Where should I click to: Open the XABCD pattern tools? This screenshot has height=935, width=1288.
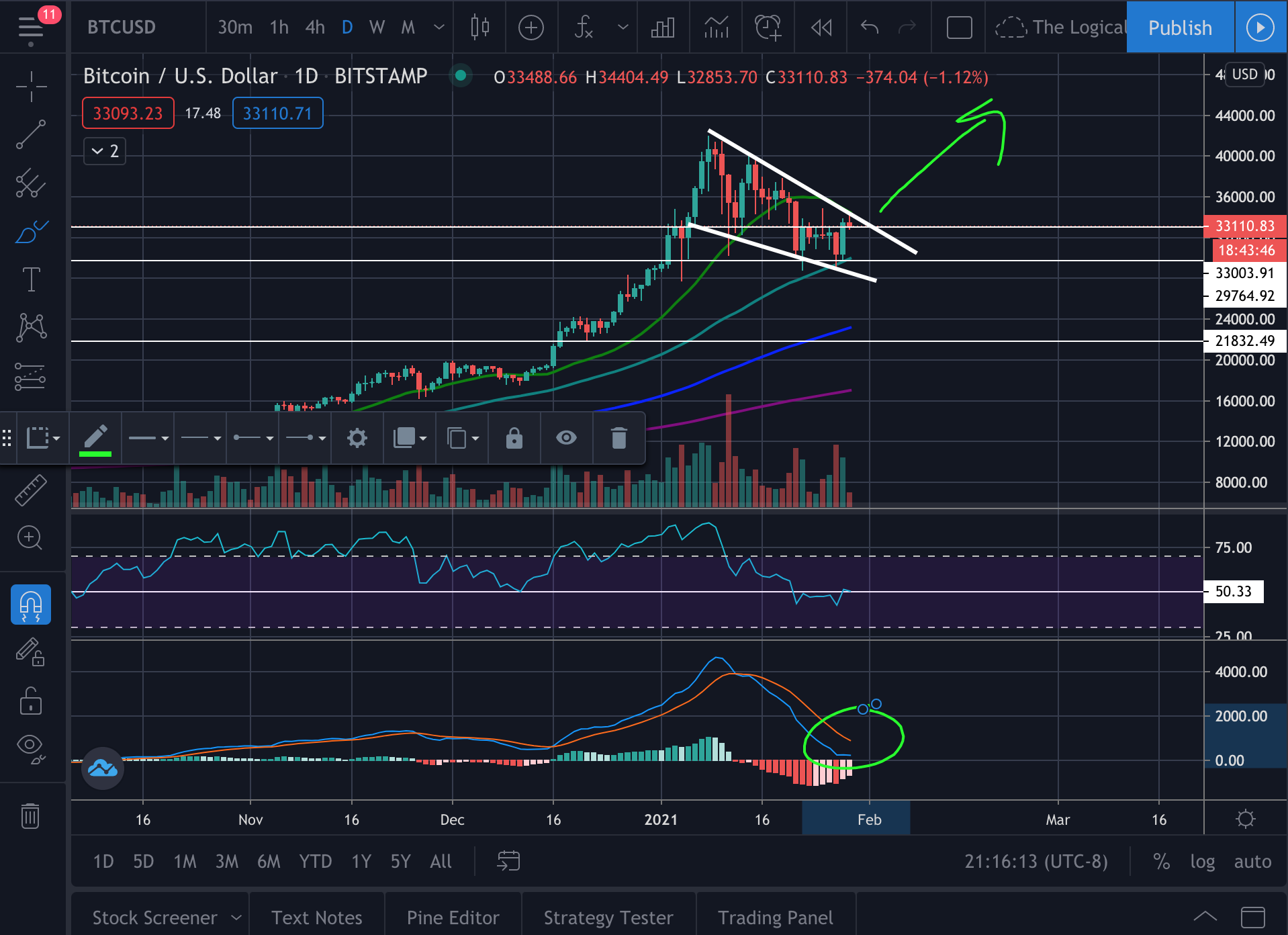[x=31, y=328]
